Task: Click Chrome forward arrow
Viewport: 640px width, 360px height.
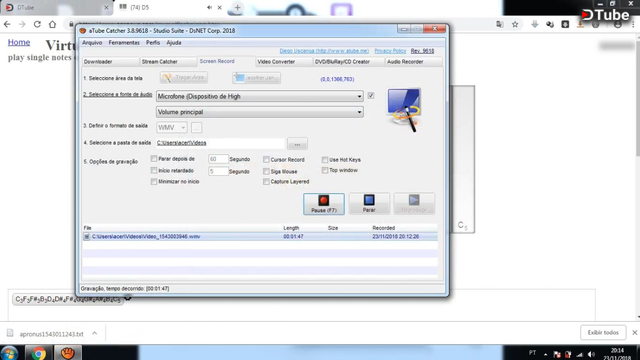Action: [x=22, y=24]
